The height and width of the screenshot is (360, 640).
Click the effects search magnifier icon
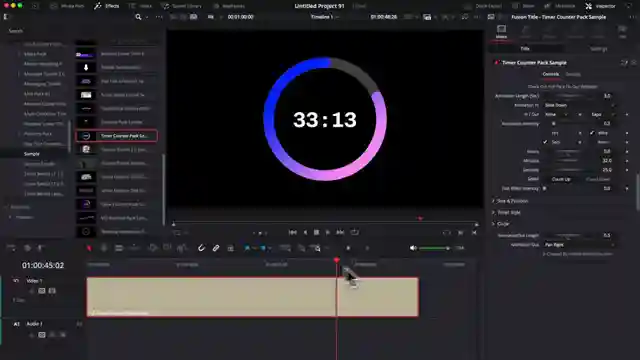point(138,17)
